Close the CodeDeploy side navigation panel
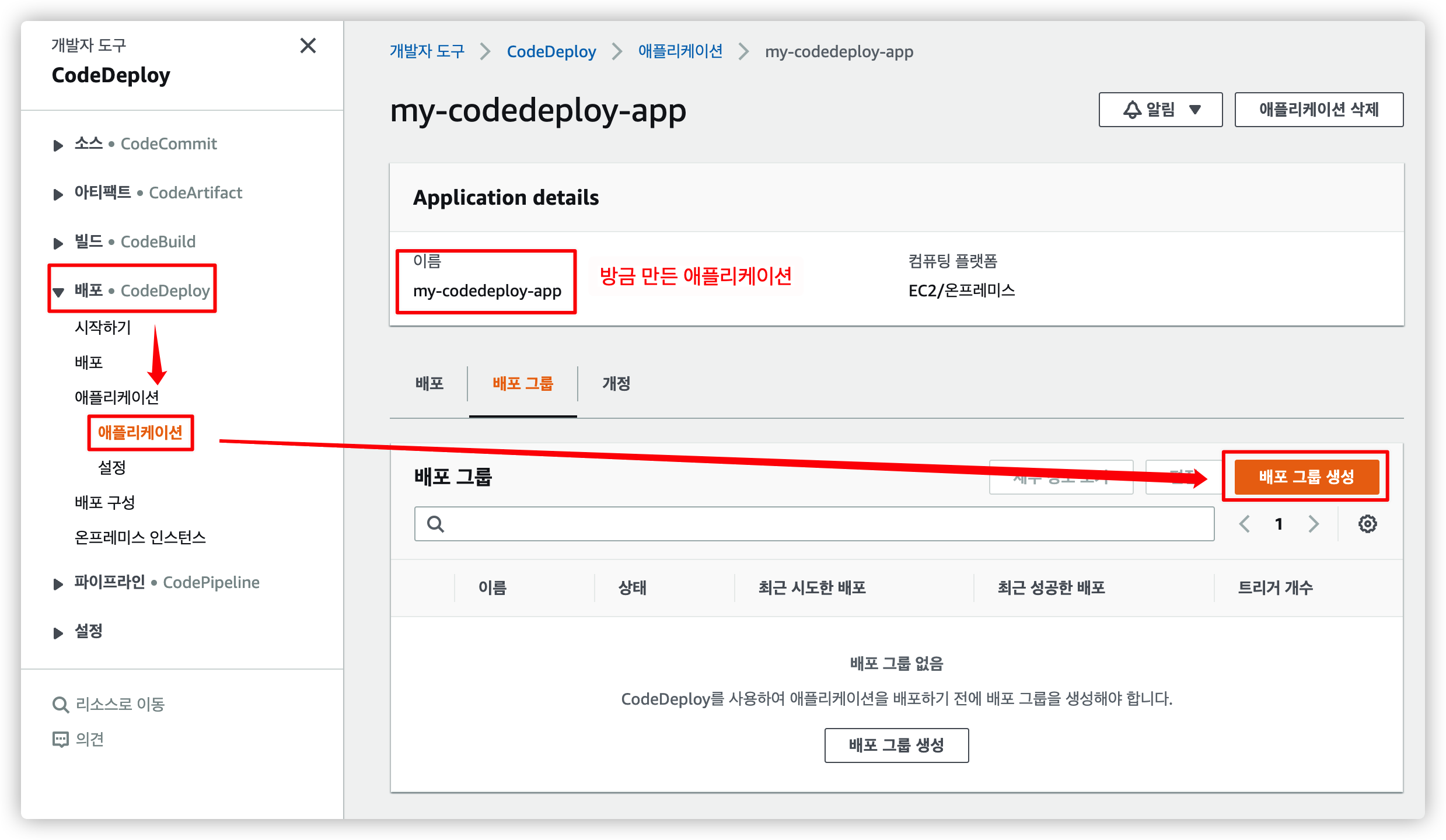1446x840 pixels. click(x=308, y=45)
